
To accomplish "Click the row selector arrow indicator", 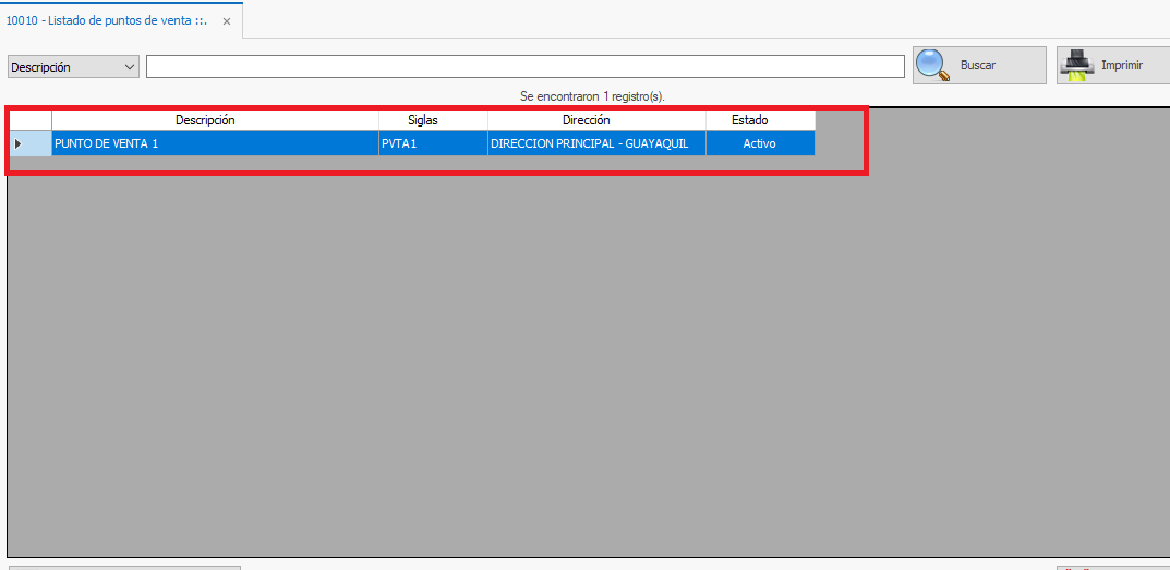I will (x=18, y=144).
